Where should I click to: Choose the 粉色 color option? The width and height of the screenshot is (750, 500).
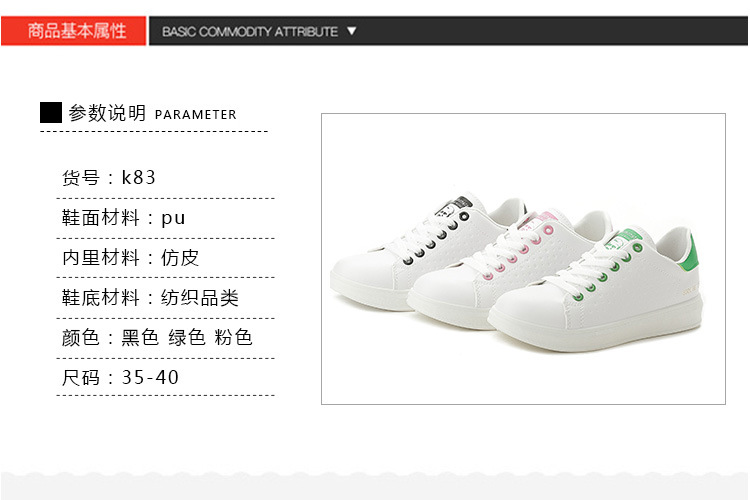click(x=233, y=338)
